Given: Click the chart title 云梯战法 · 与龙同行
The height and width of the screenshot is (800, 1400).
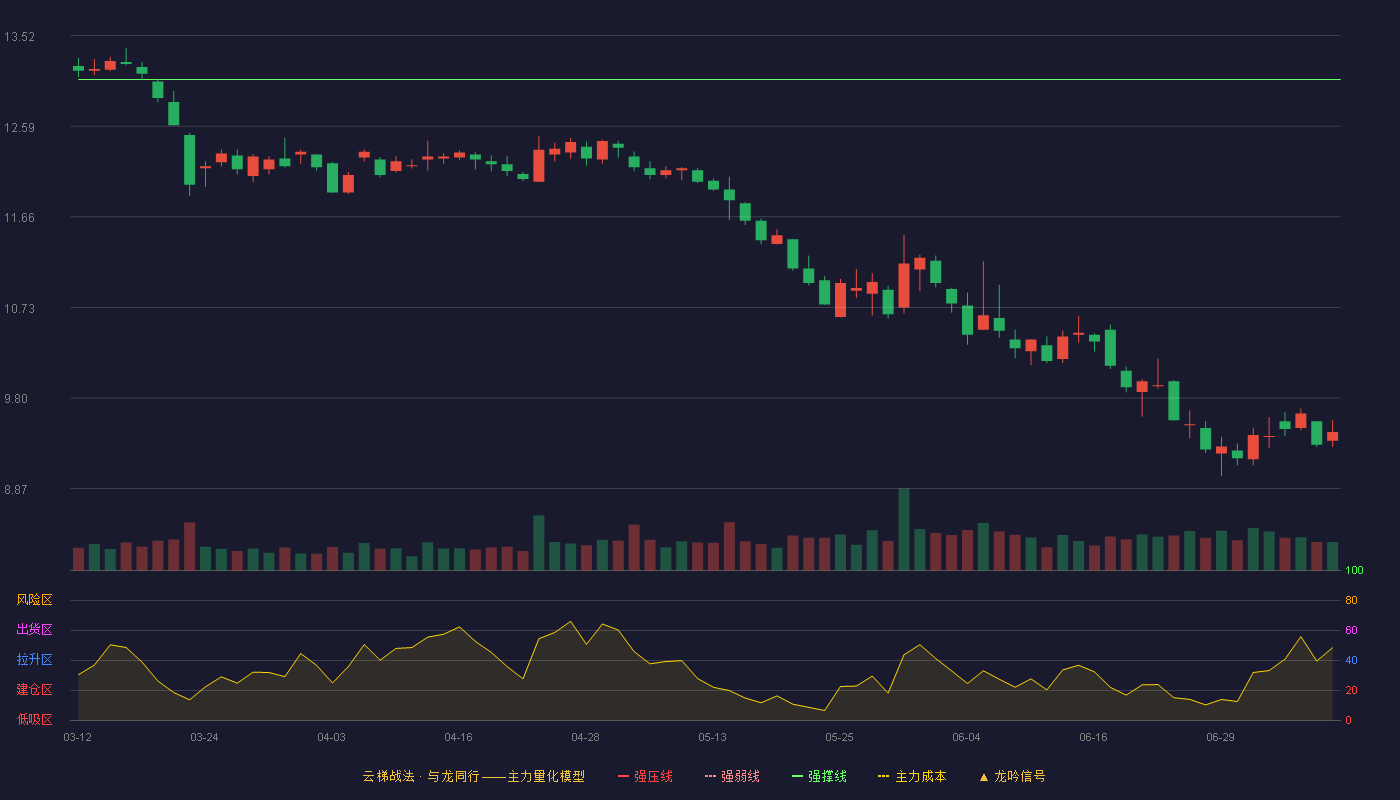Looking at the screenshot, I should 421,776.
